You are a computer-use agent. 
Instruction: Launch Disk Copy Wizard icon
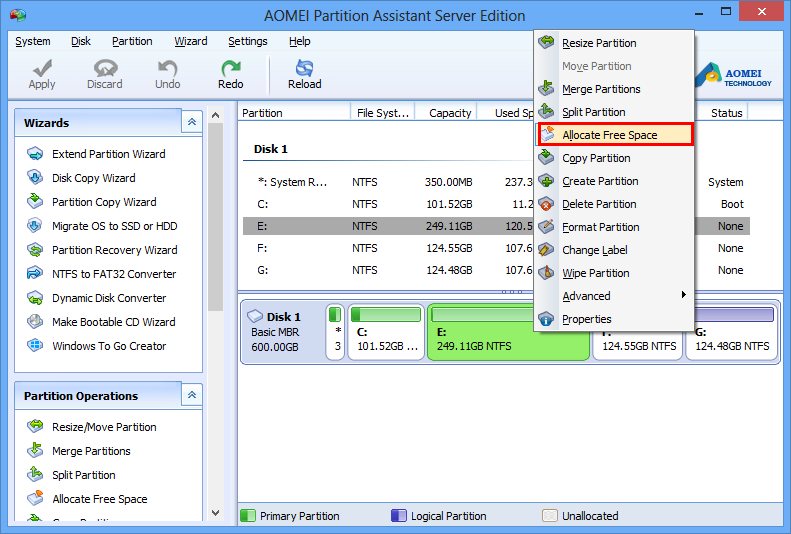(x=35, y=177)
